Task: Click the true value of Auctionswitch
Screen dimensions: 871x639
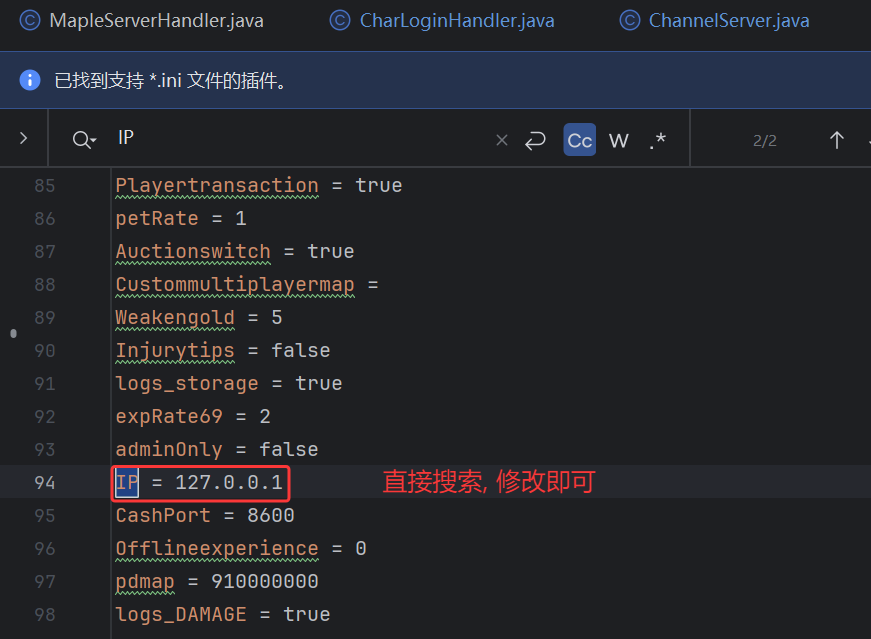Action: point(331,251)
